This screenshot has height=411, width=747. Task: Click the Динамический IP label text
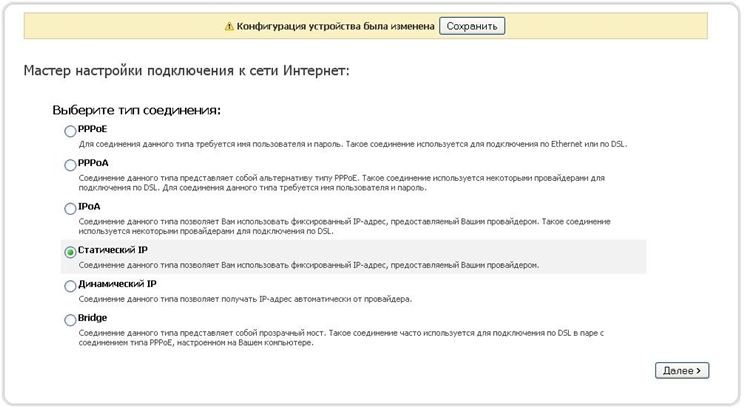click(117, 283)
